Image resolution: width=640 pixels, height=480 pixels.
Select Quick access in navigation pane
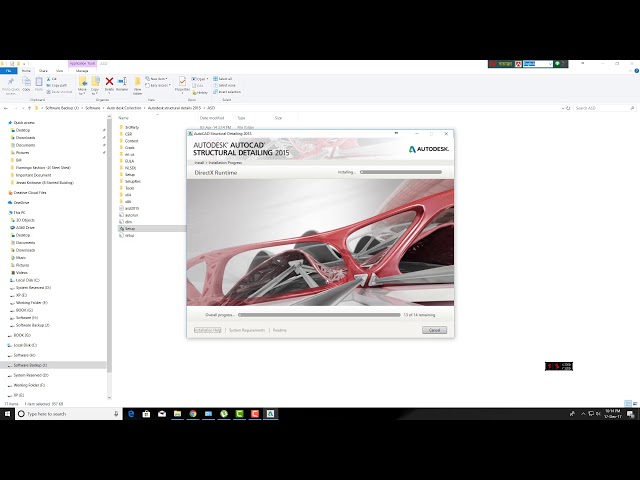click(x=24, y=122)
